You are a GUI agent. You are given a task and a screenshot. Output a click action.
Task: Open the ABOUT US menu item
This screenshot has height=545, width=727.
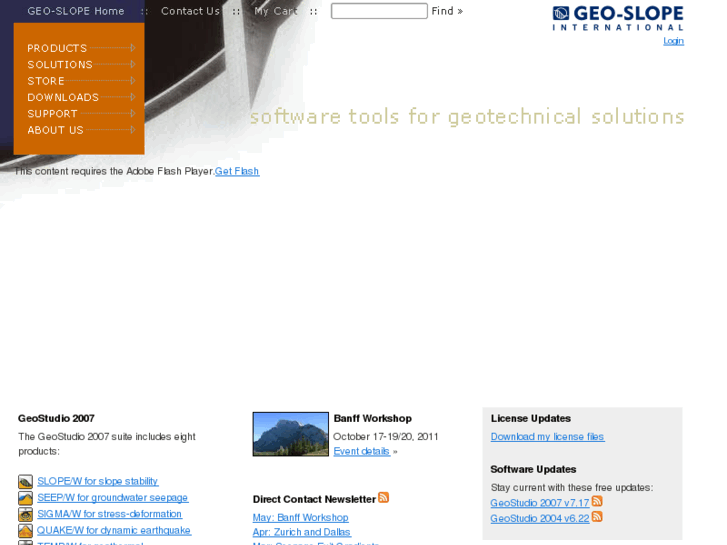56,130
